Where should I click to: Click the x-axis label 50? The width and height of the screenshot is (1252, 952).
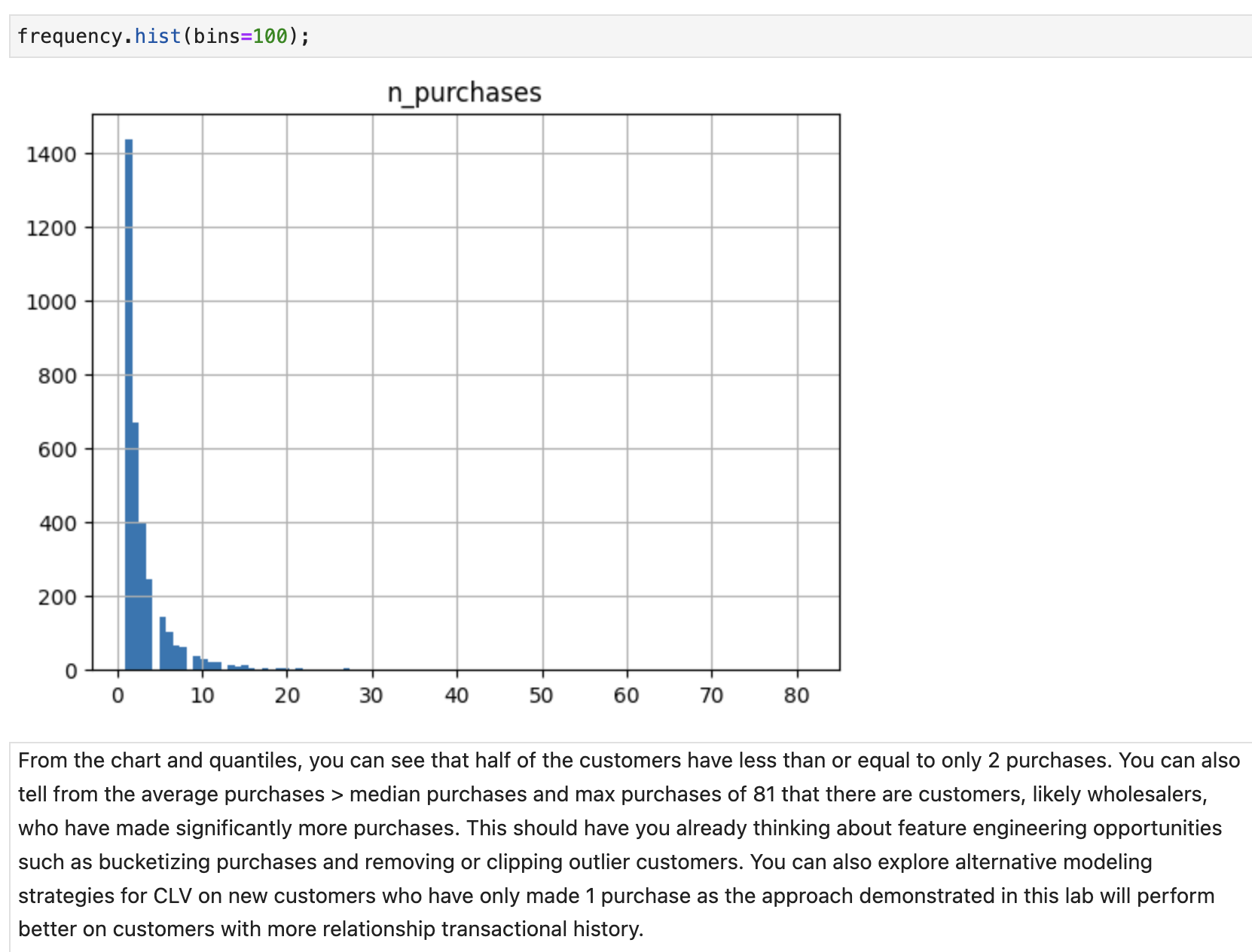pos(542,695)
